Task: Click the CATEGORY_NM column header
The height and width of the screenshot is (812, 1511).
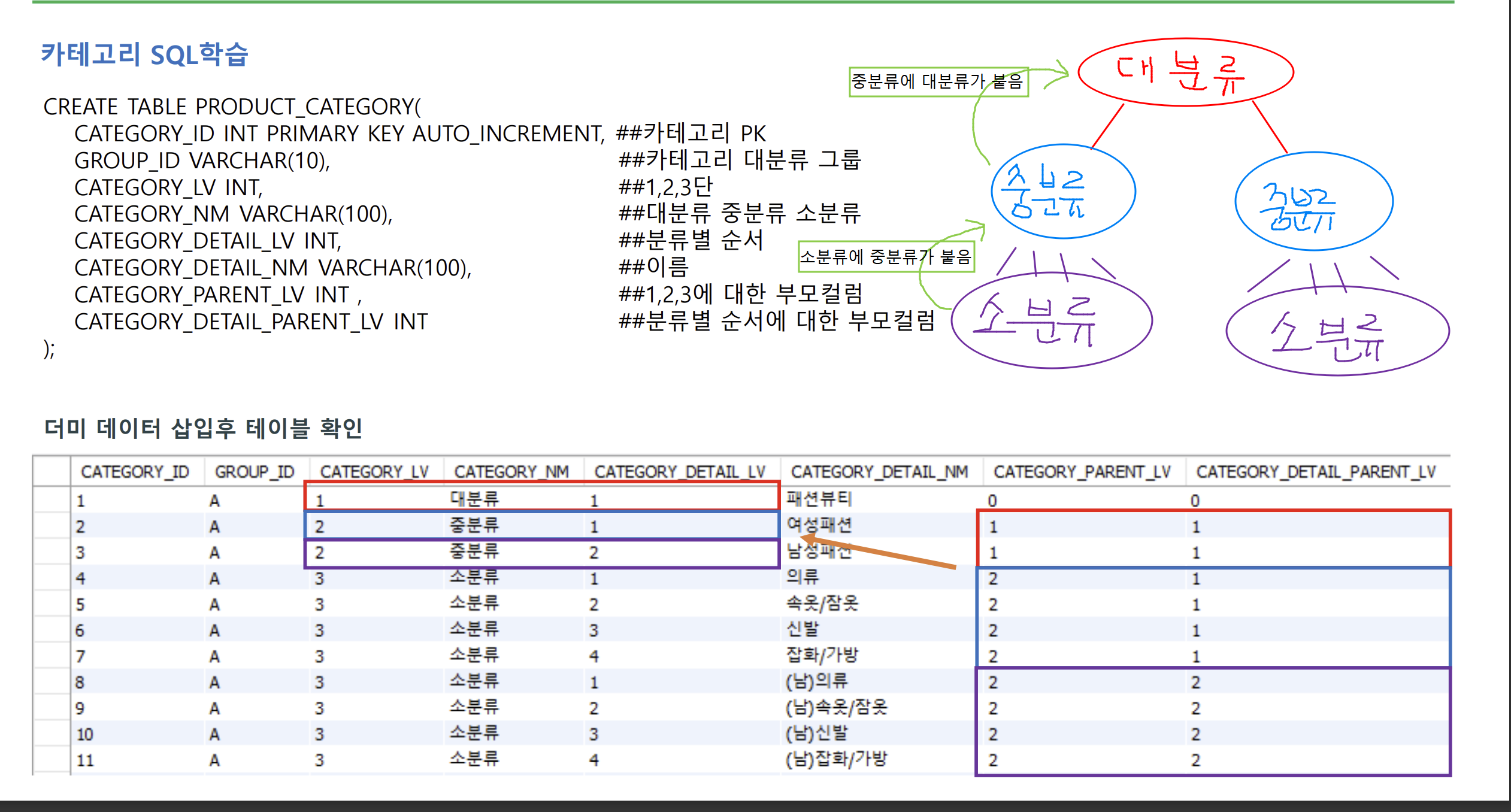Action: coord(511,472)
